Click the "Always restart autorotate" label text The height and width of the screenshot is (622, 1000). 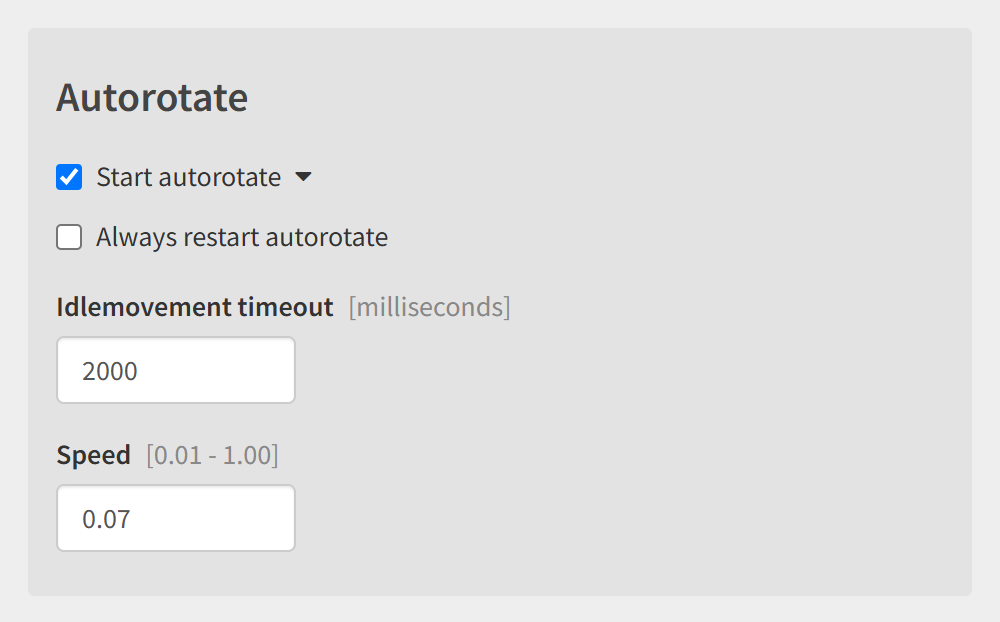[242, 237]
